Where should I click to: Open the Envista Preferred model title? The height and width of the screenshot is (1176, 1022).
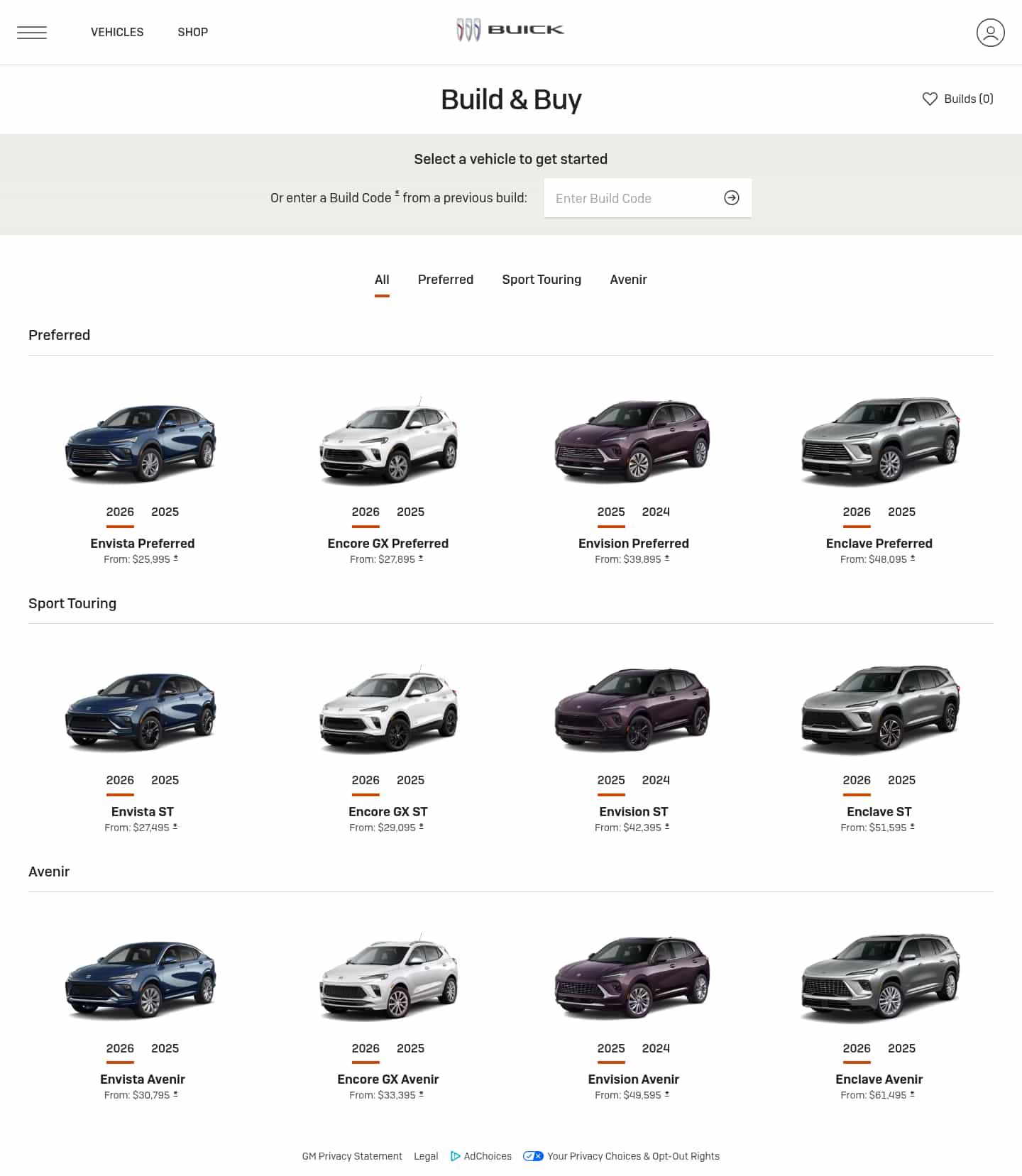coord(143,544)
